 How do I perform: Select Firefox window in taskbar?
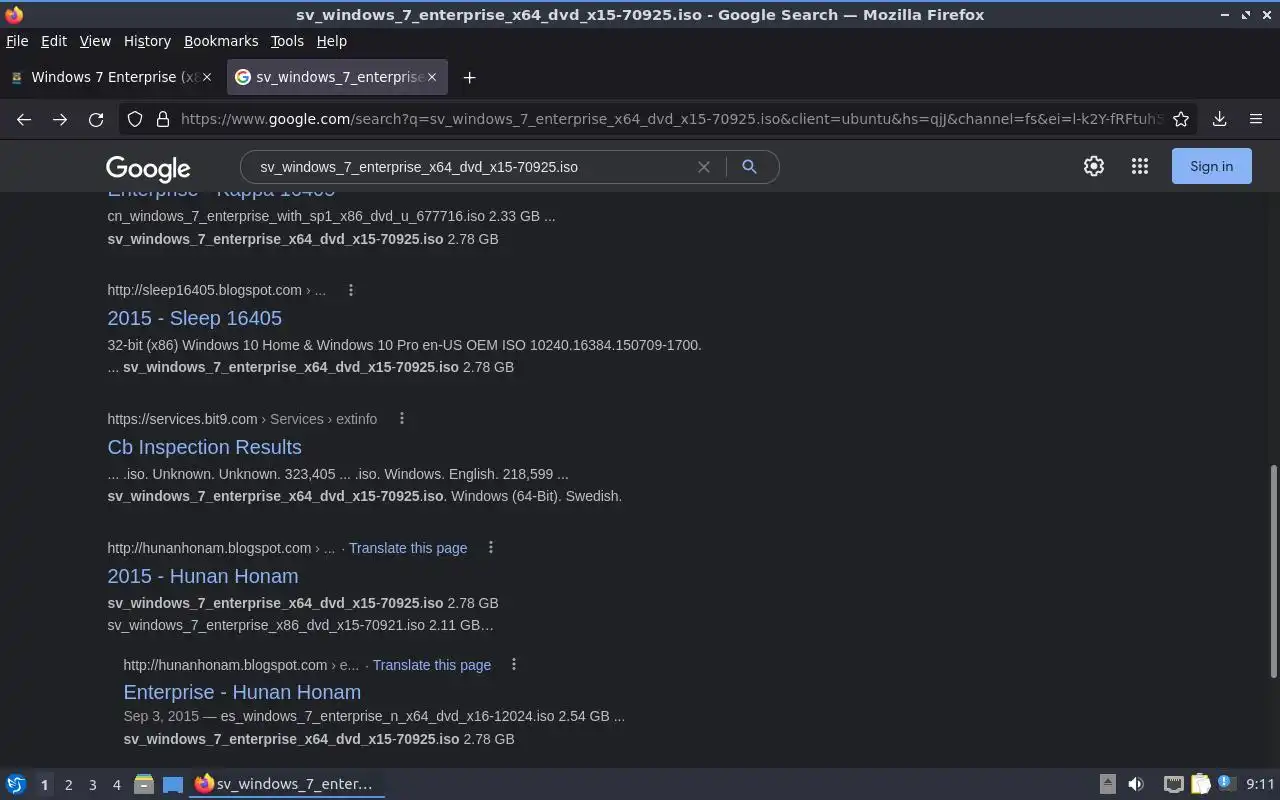[x=287, y=785]
